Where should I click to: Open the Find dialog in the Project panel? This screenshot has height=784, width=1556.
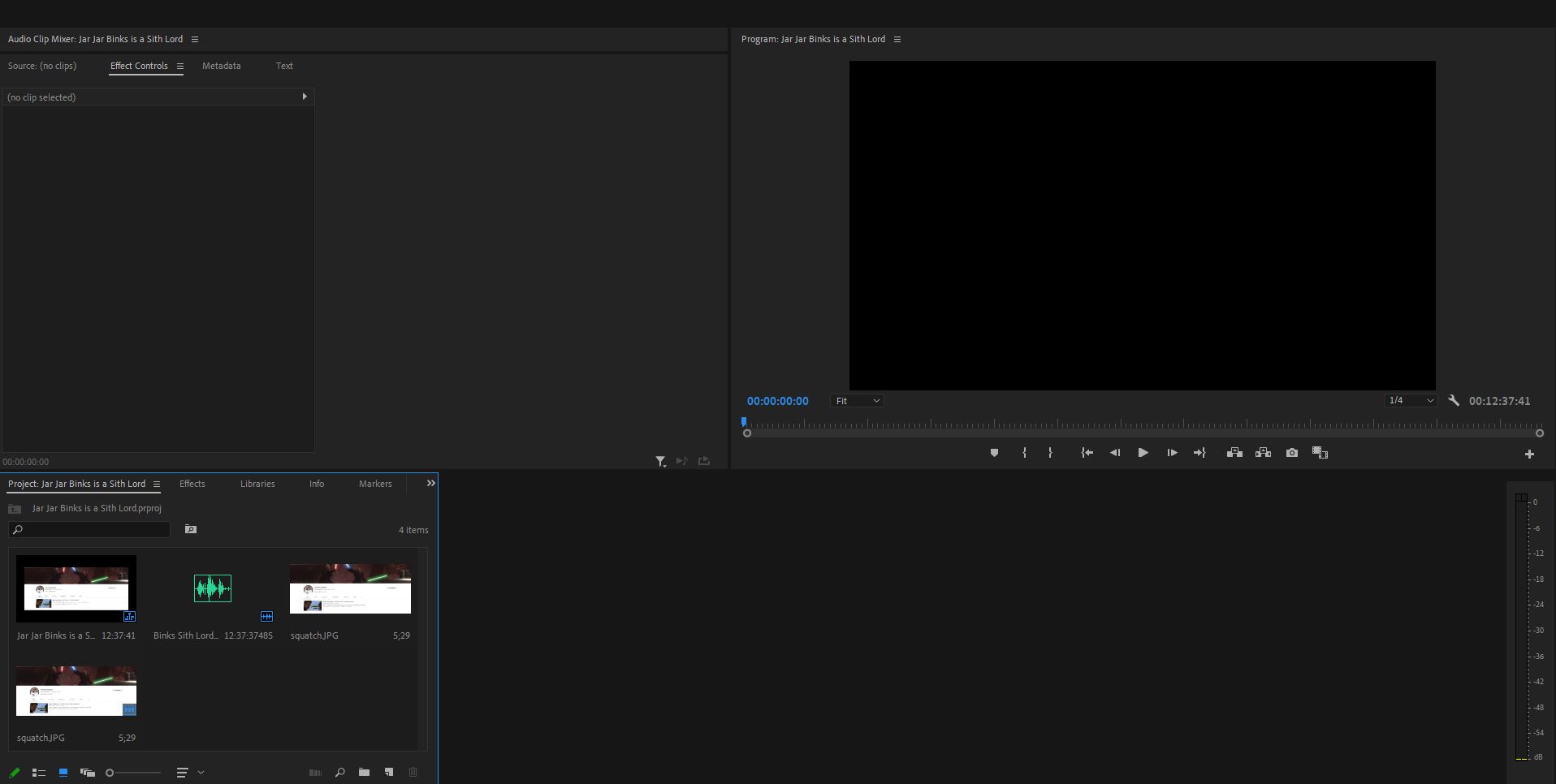tap(339, 772)
